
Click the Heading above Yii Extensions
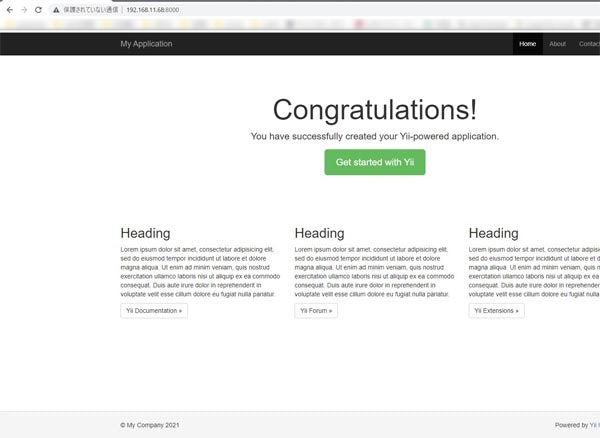[x=494, y=233]
